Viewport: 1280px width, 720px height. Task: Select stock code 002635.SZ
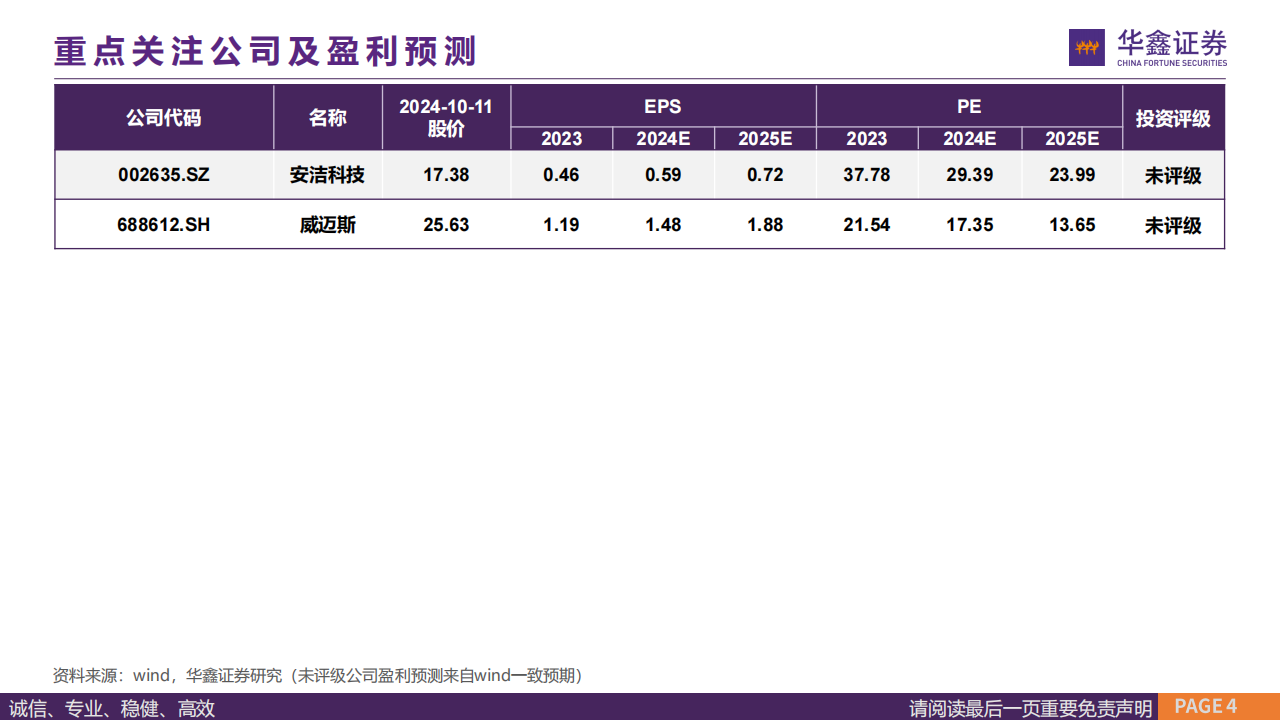pyautogui.click(x=164, y=175)
